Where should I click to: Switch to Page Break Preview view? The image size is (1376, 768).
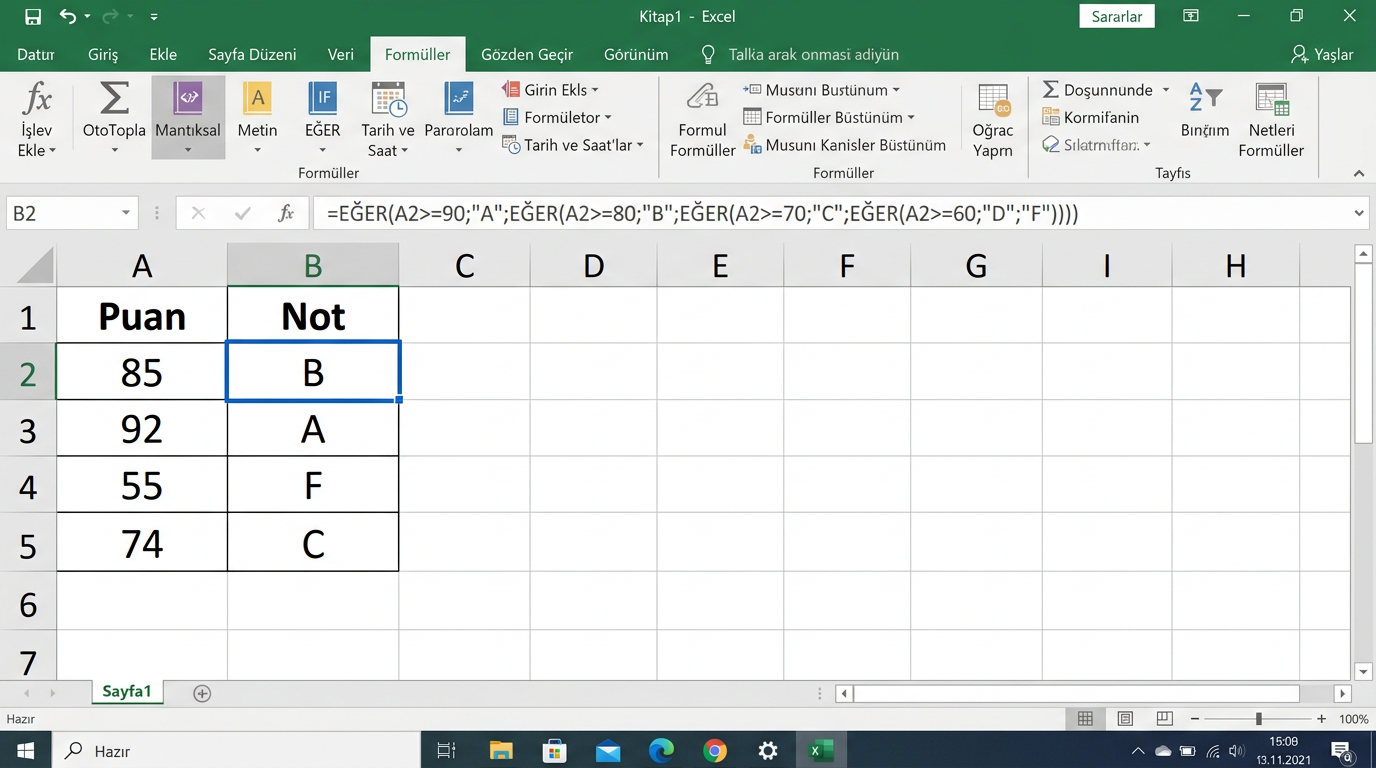click(x=1164, y=719)
